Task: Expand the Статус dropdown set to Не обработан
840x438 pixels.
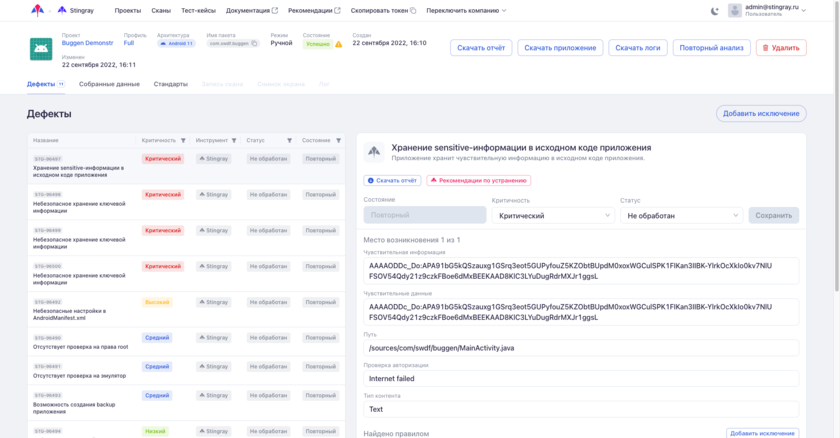Action: pyautogui.click(x=681, y=215)
